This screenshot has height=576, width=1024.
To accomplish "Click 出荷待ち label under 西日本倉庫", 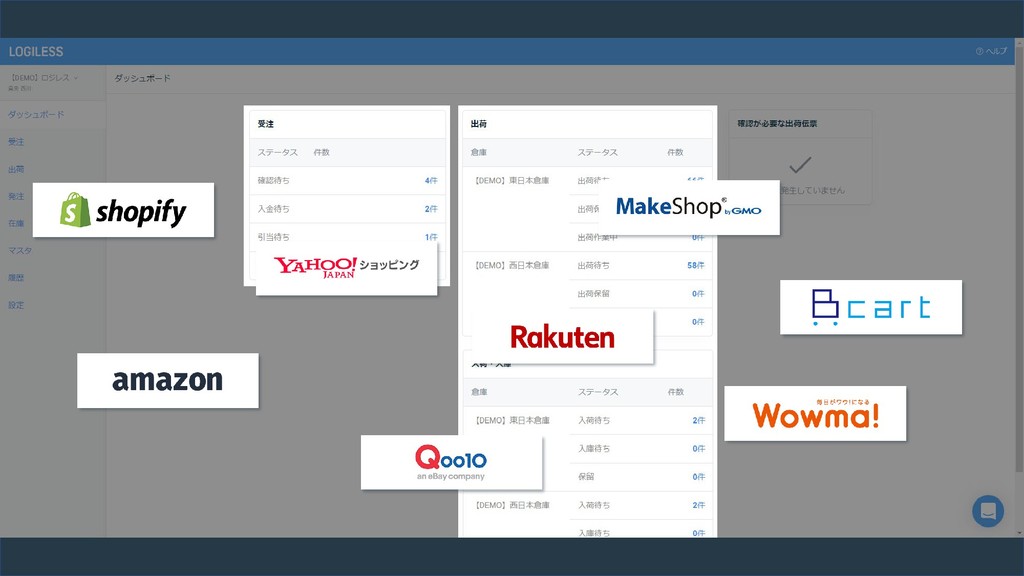I will [x=594, y=266].
